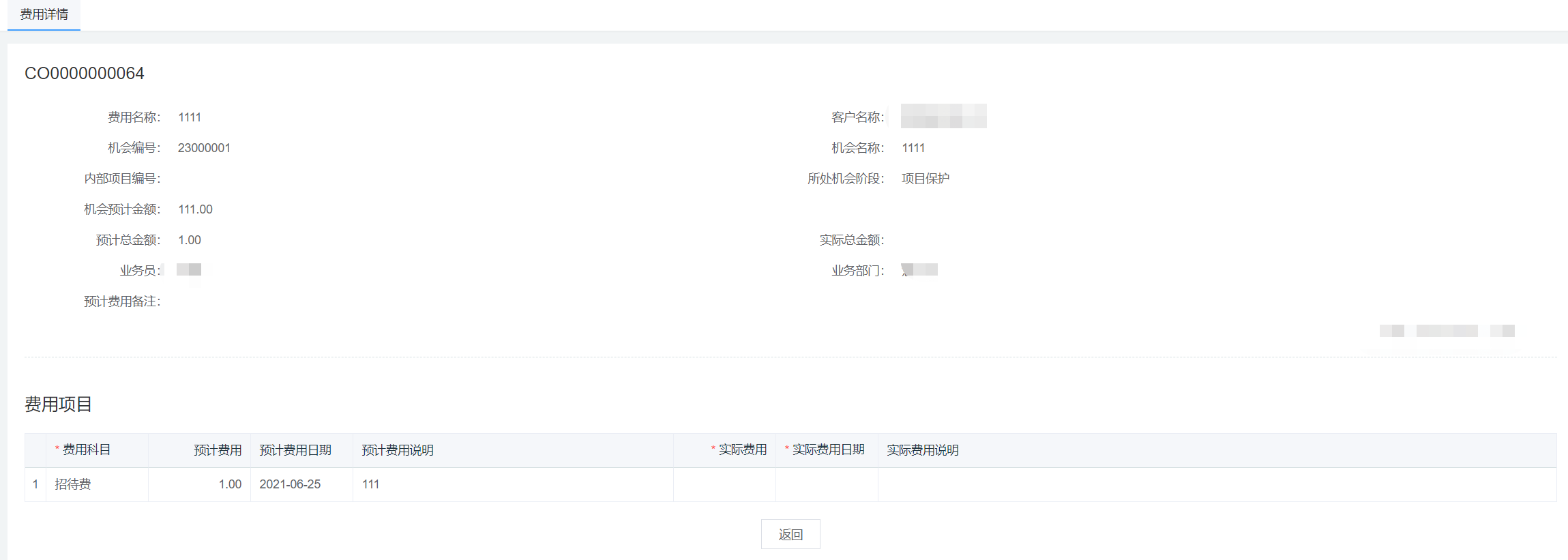Click the estimated cost 1.00 table cell

click(230, 484)
